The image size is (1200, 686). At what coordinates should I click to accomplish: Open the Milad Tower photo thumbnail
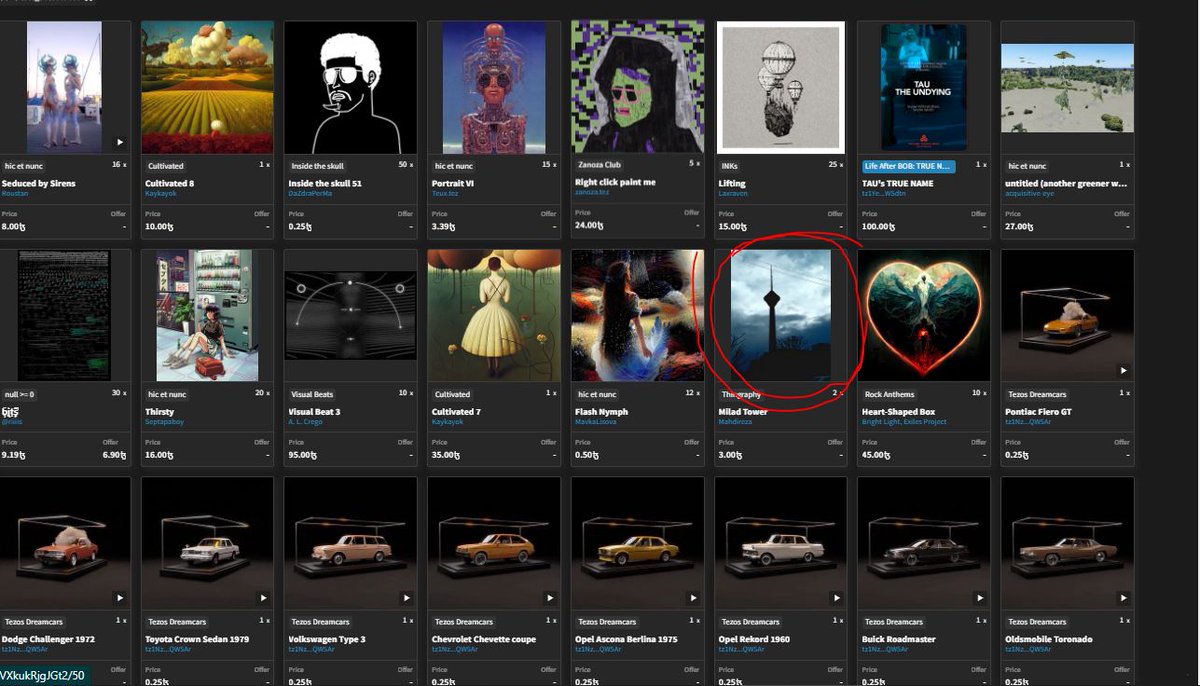click(781, 315)
